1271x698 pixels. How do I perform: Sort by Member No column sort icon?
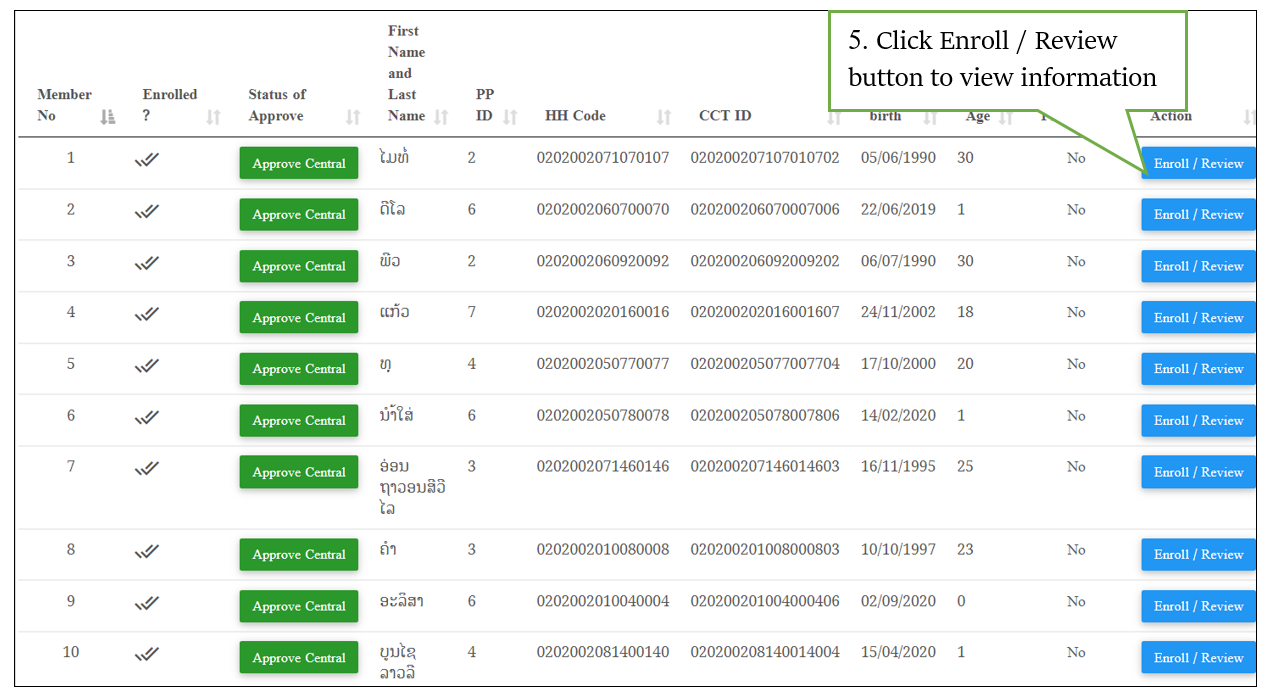108,117
